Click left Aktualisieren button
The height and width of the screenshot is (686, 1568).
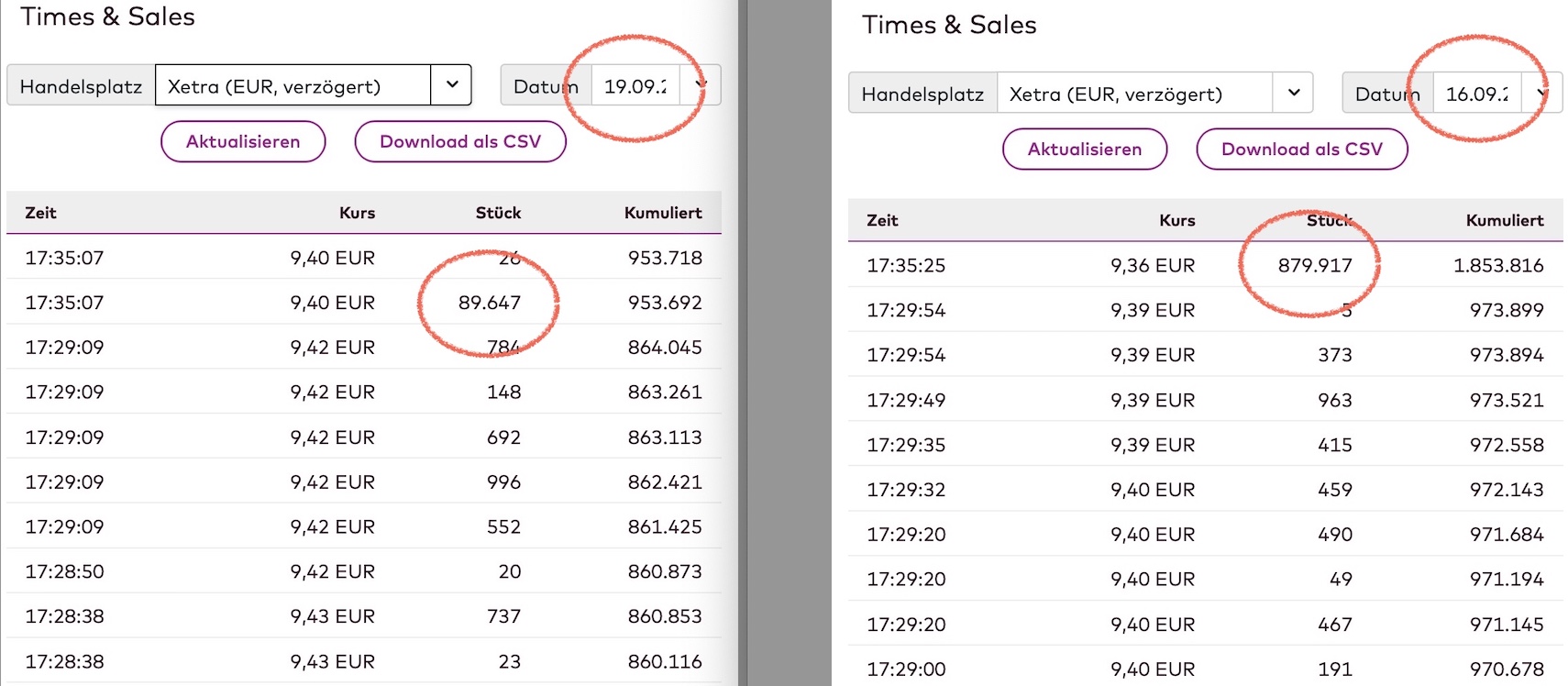coord(243,141)
